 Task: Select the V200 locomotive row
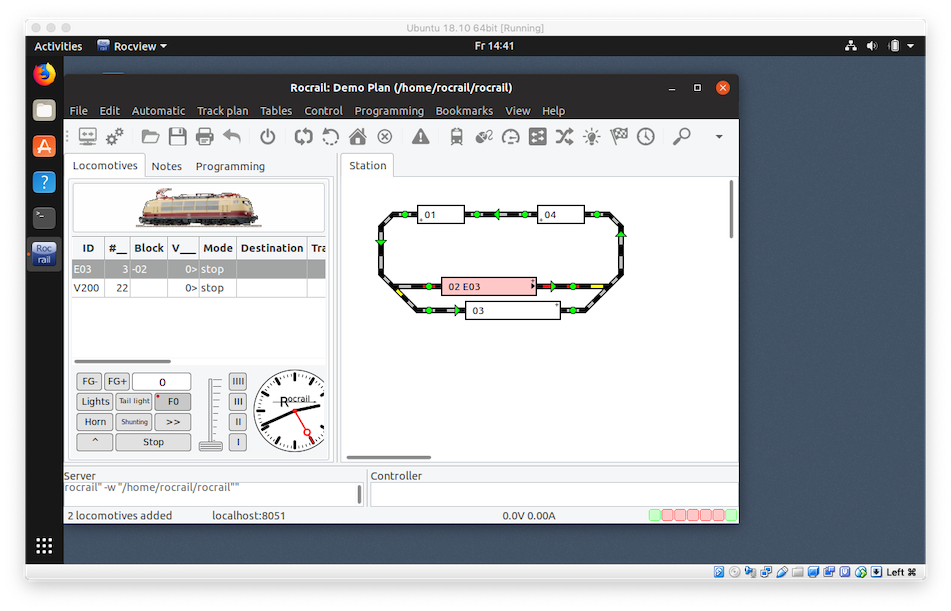150,288
